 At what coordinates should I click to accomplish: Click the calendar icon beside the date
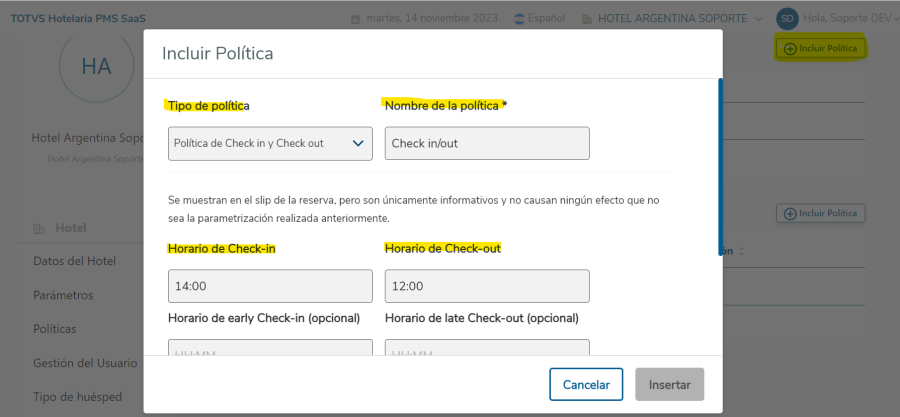click(x=355, y=18)
